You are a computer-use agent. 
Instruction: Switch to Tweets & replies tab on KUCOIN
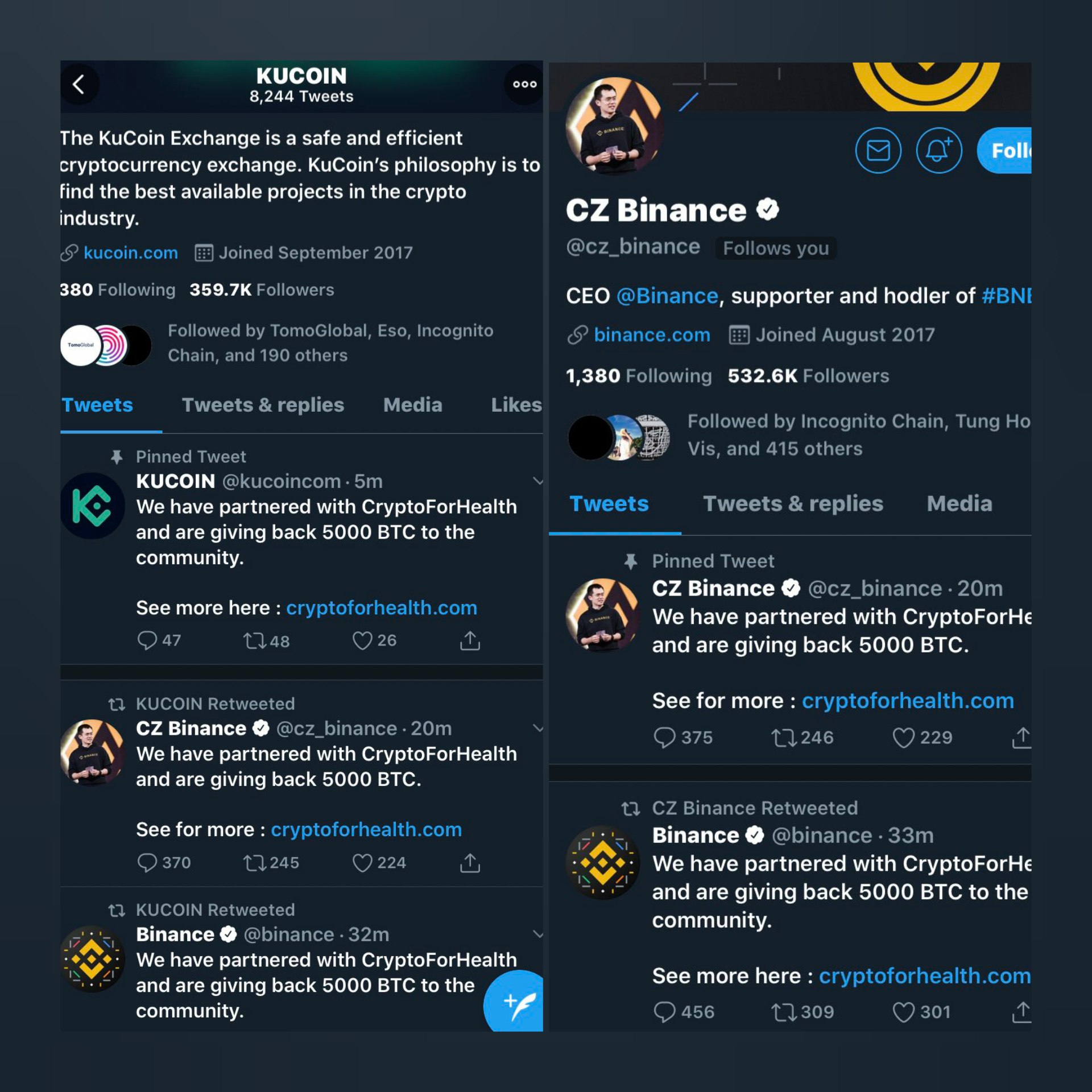(263, 405)
